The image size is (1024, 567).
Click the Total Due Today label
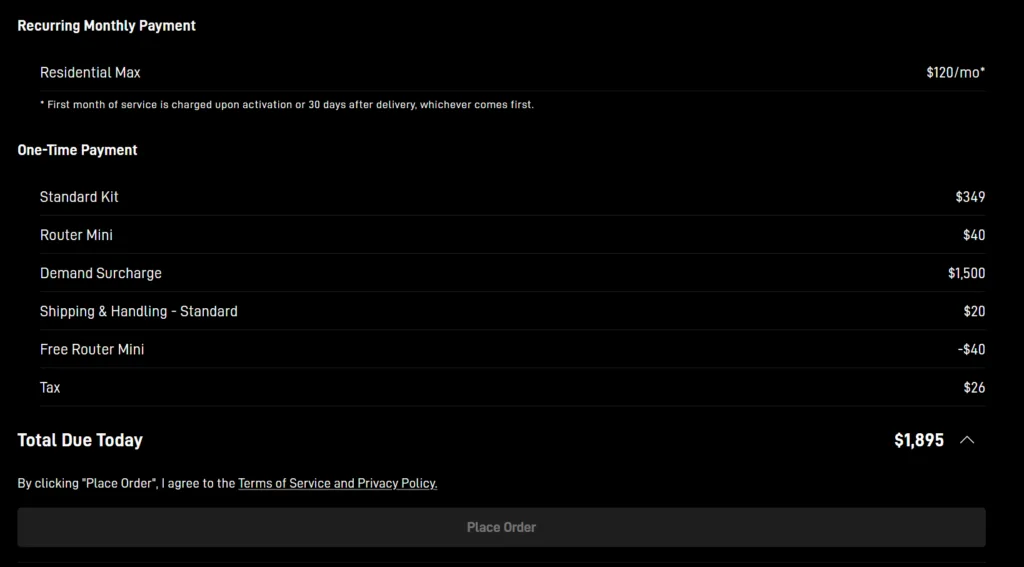[80, 440]
